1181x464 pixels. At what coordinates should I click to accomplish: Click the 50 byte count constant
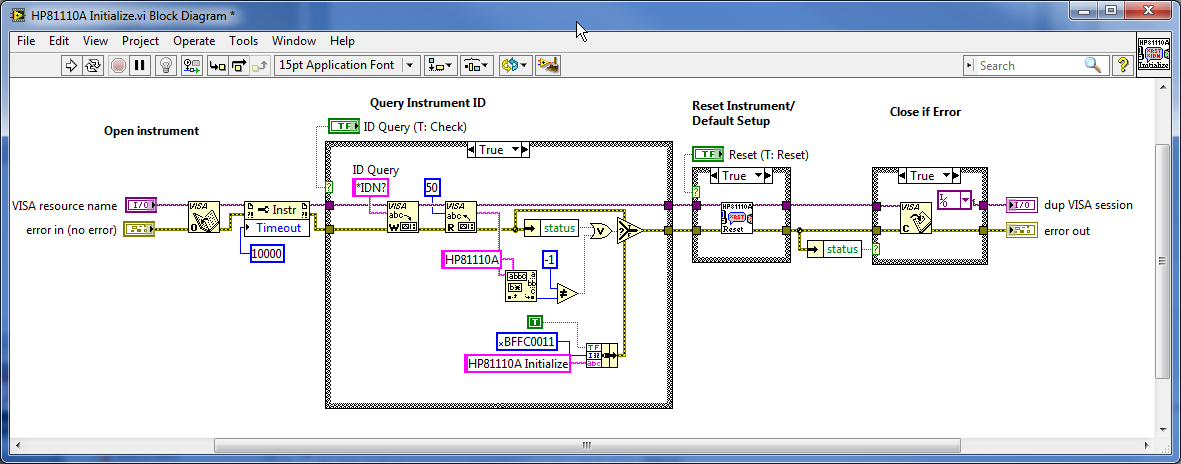pyautogui.click(x=432, y=187)
